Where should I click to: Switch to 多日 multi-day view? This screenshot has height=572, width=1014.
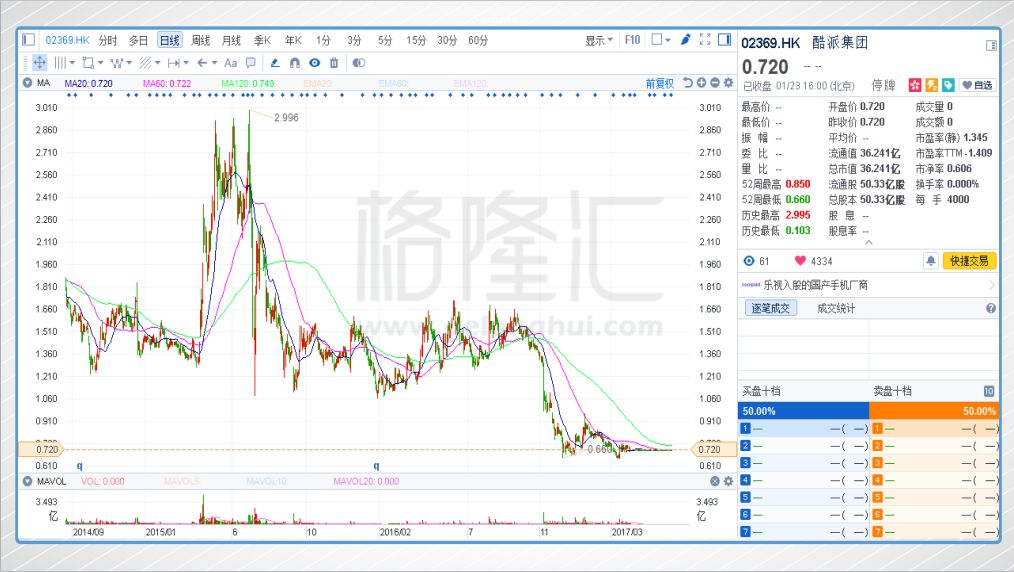[x=138, y=40]
